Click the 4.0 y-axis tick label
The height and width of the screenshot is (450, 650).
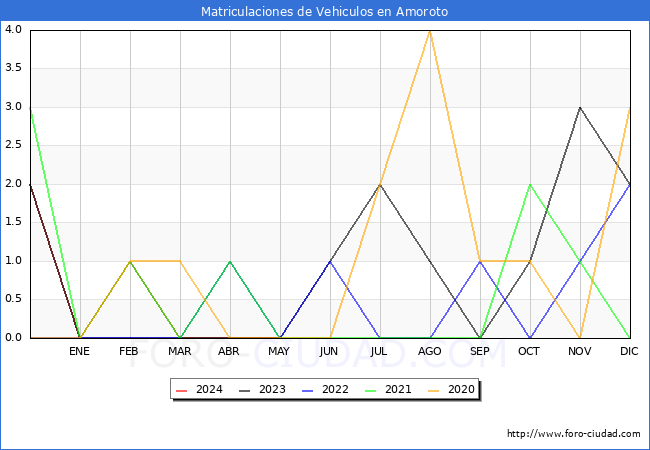point(14,30)
